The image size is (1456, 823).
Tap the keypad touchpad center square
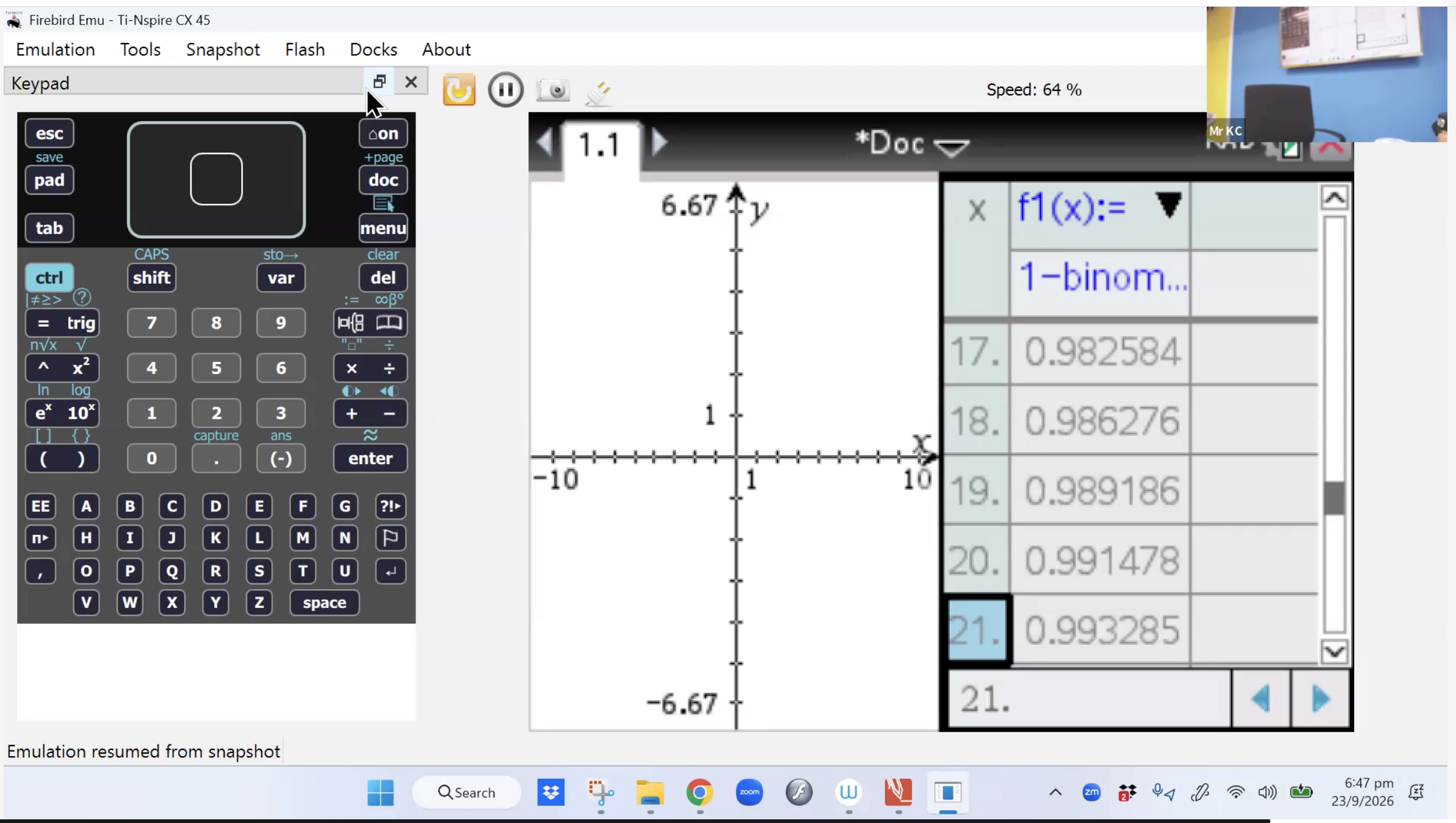click(216, 179)
